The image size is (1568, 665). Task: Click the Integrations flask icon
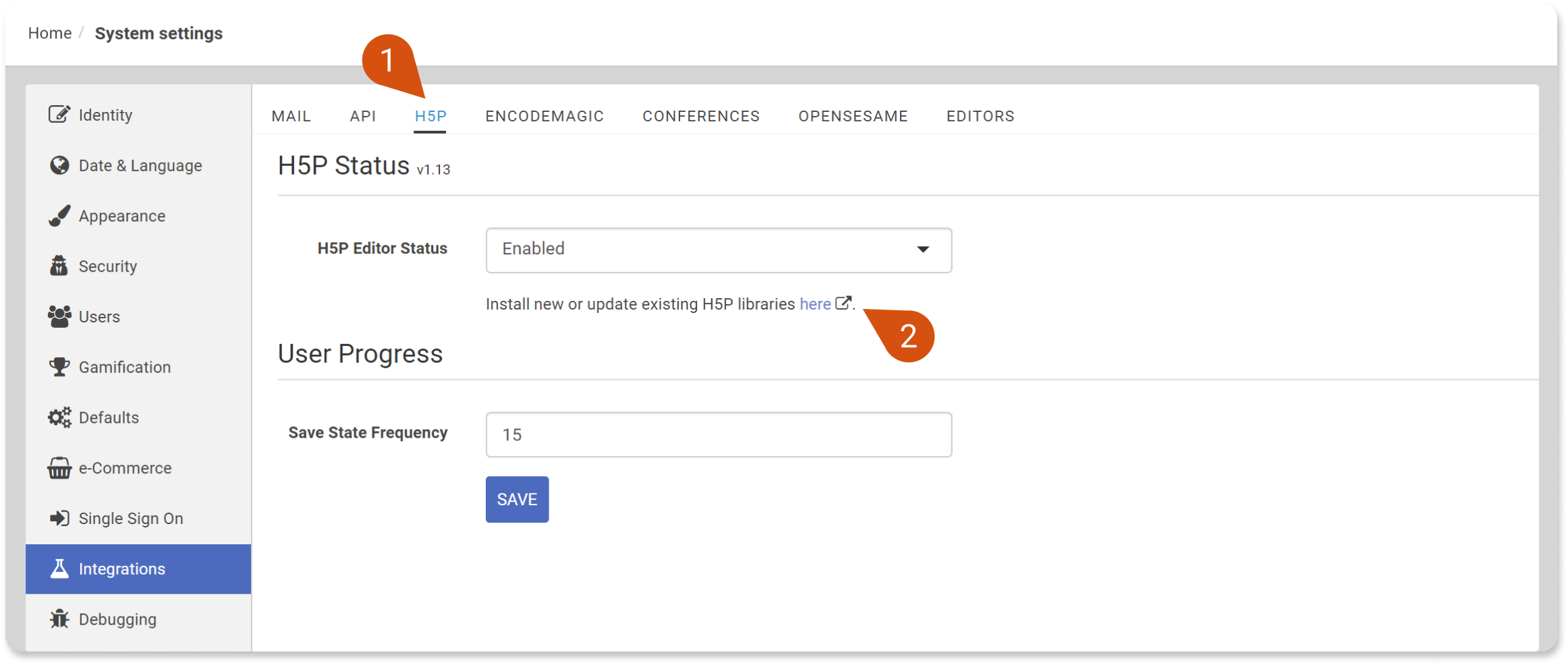pos(59,569)
